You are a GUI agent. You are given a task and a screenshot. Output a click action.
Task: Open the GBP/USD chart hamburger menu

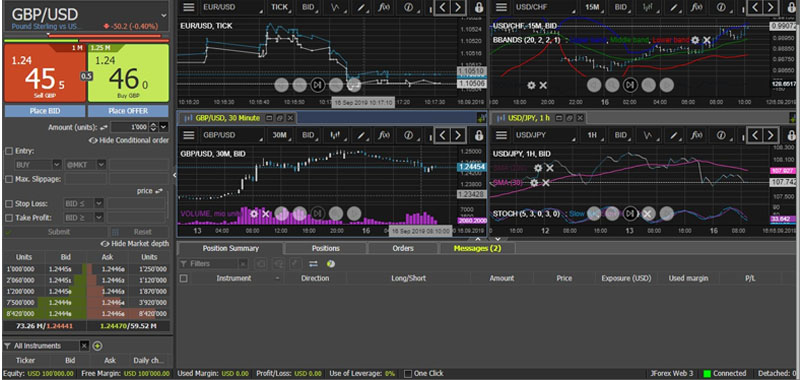(x=189, y=135)
